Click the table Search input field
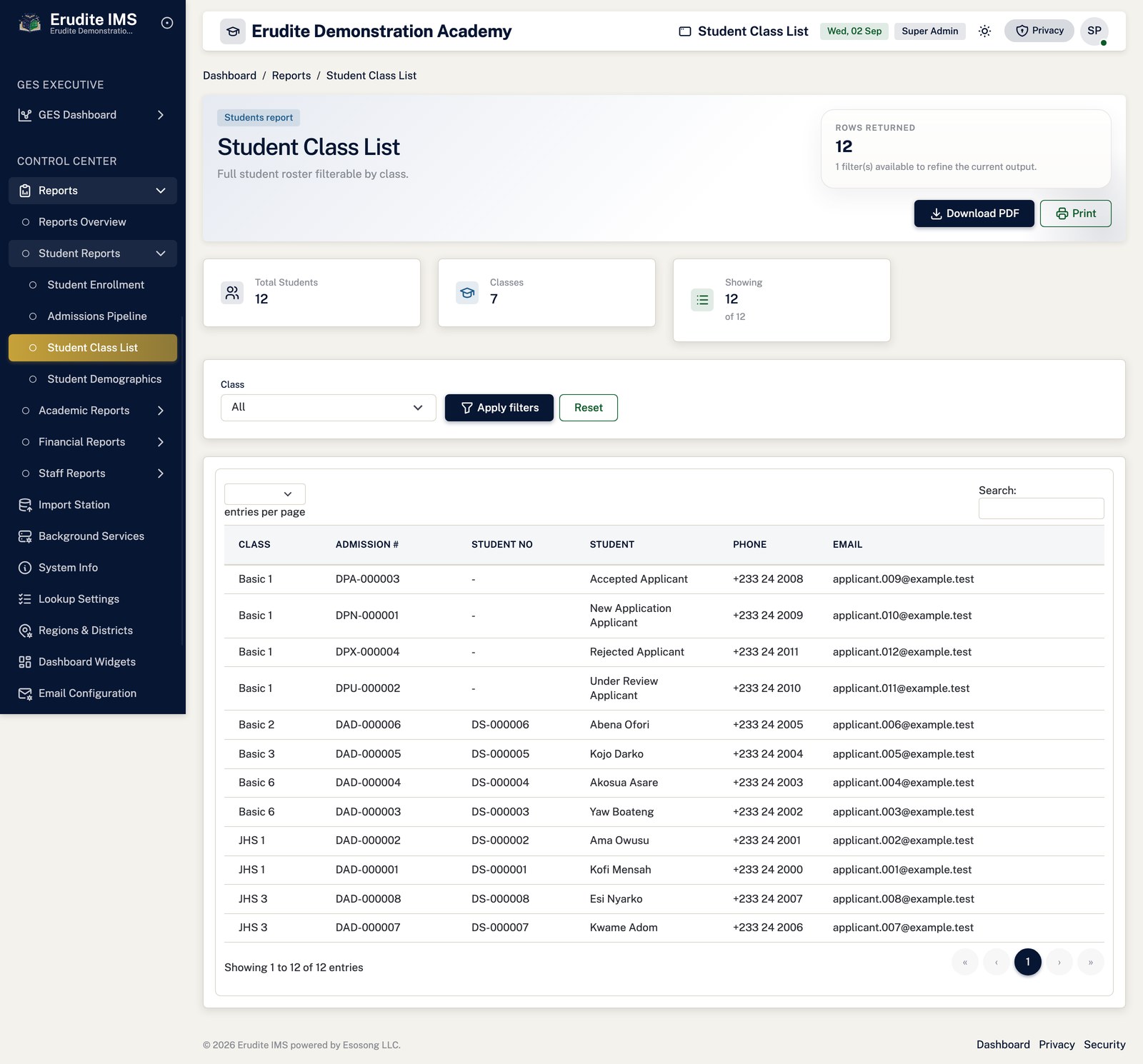The height and width of the screenshot is (1064, 1143). point(1042,508)
